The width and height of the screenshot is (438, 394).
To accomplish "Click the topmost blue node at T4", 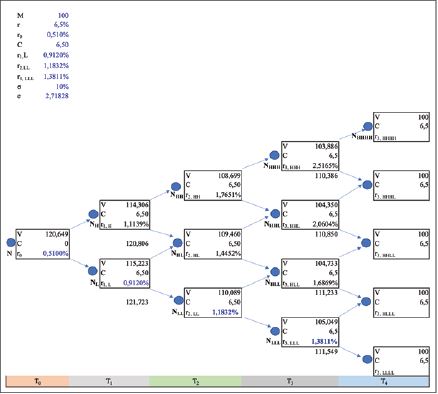I will coord(368,126).
